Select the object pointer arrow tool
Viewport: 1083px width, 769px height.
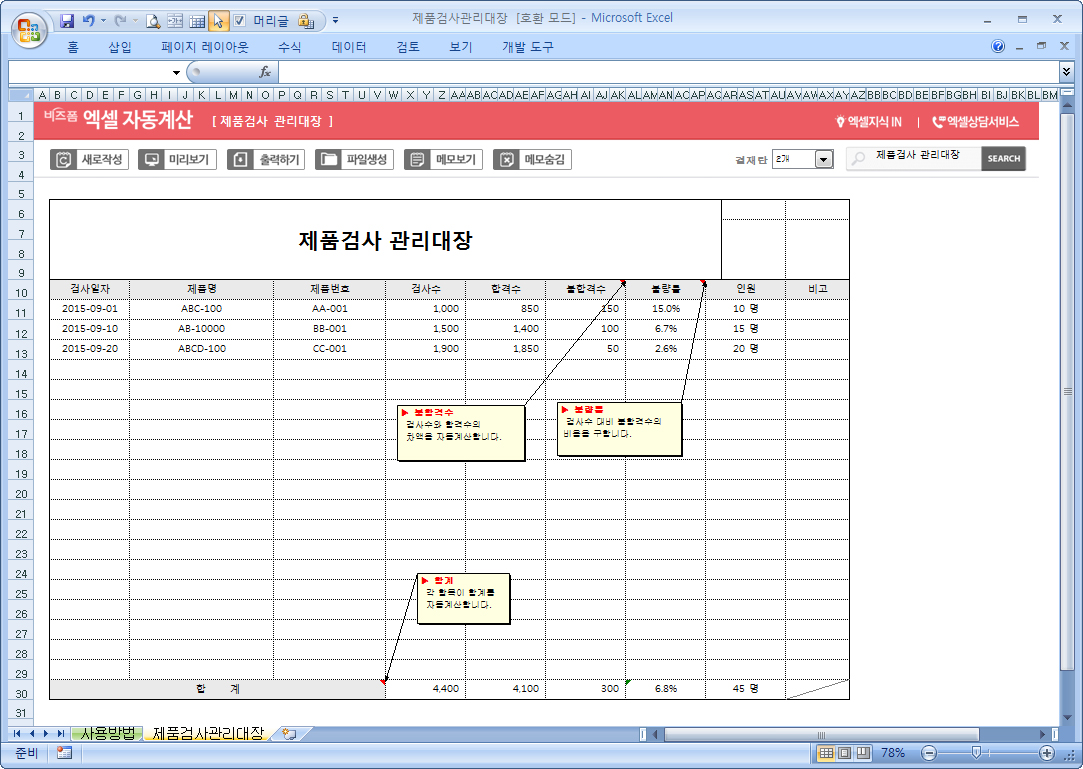pos(218,21)
